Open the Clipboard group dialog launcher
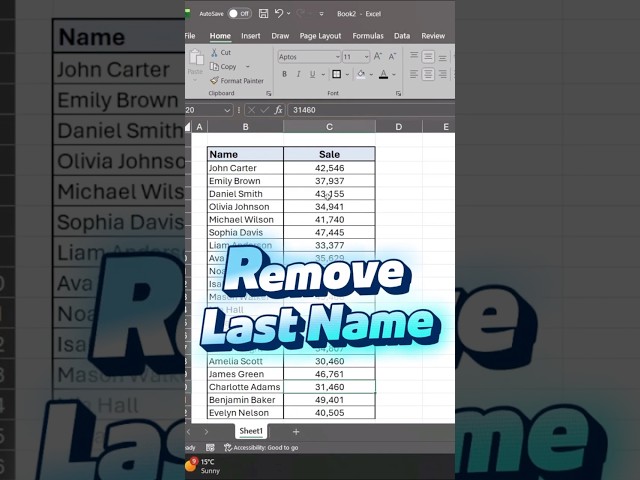 269,93
